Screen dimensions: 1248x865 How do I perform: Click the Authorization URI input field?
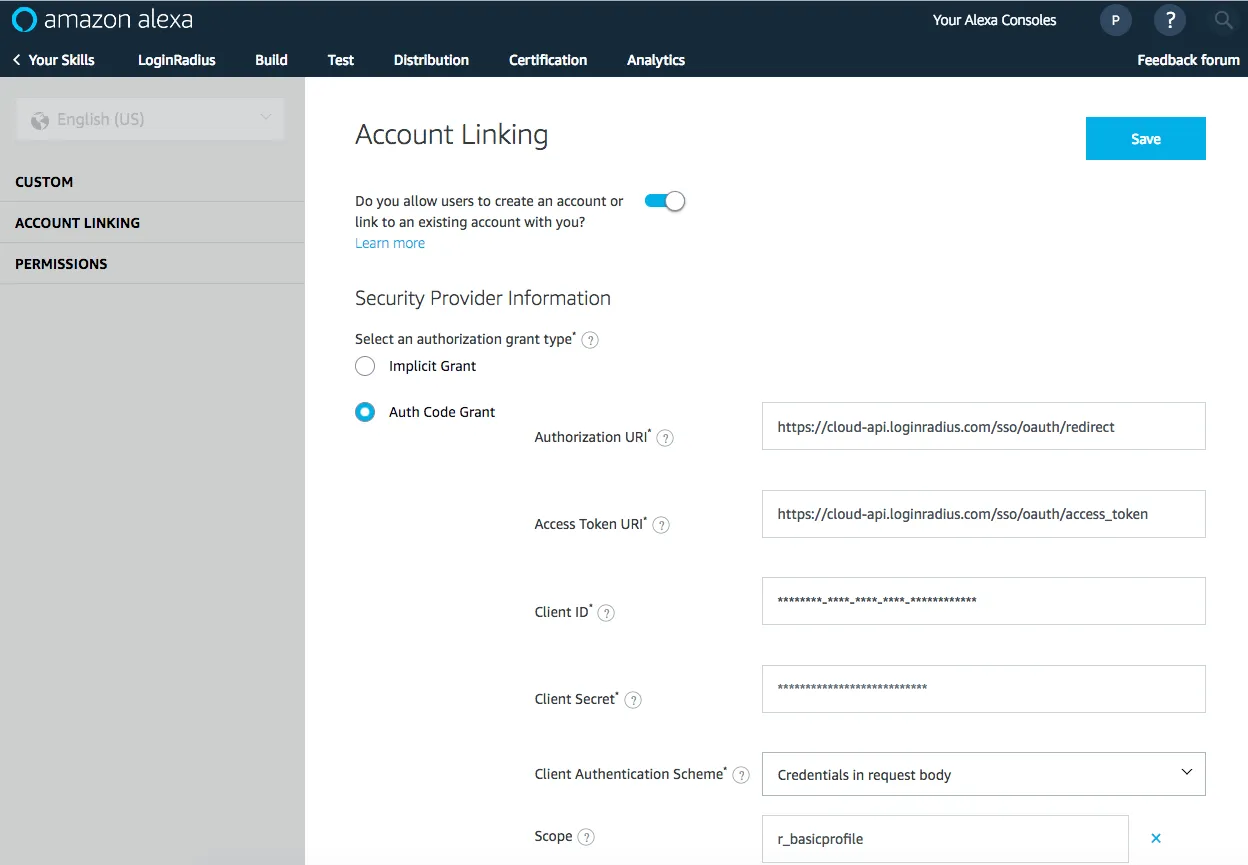click(983, 426)
